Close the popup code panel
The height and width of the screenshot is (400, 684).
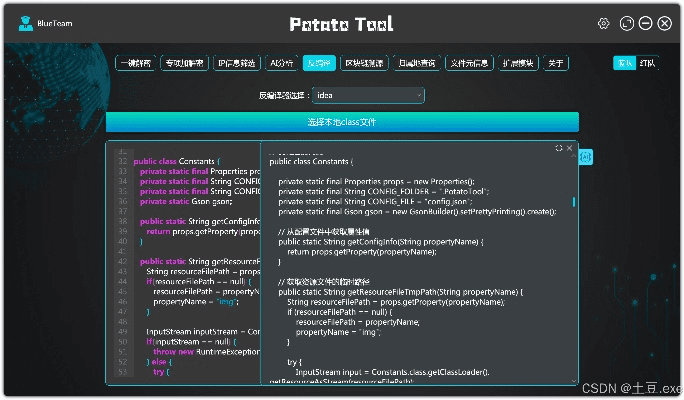[570, 148]
